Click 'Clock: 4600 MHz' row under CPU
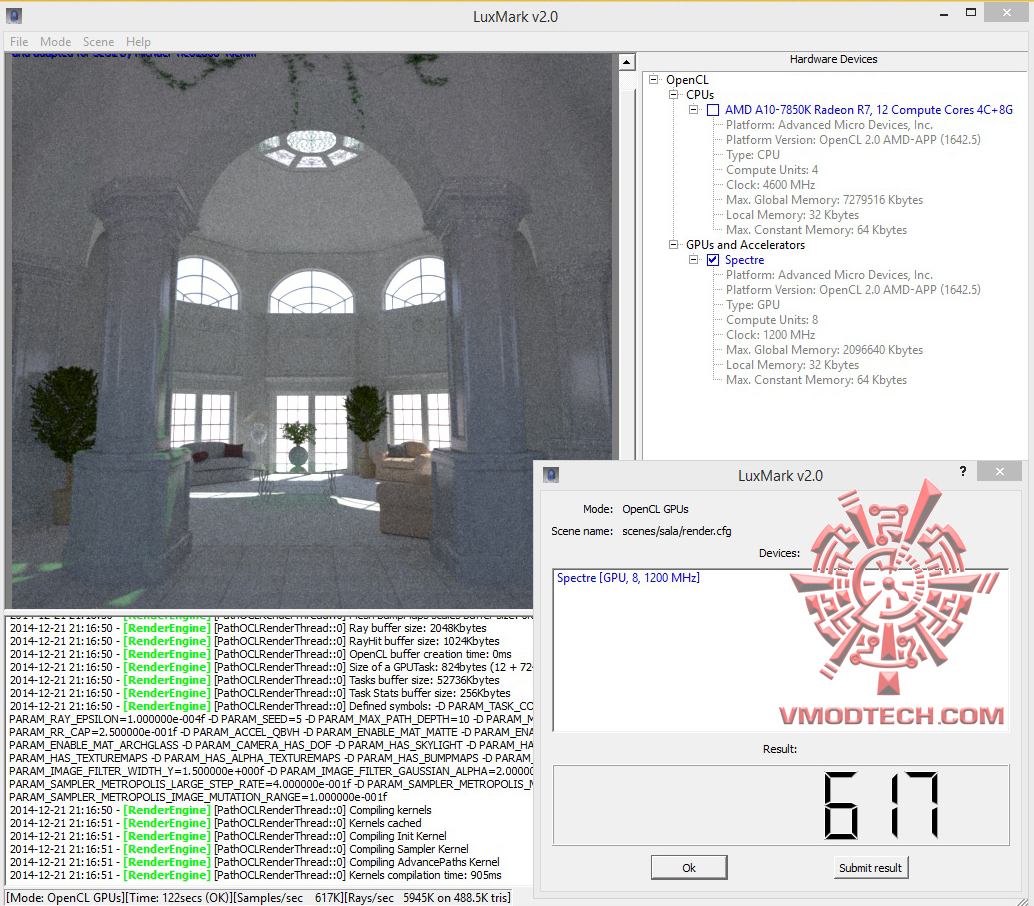Screen dimensions: 1034x906 point(770,185)
